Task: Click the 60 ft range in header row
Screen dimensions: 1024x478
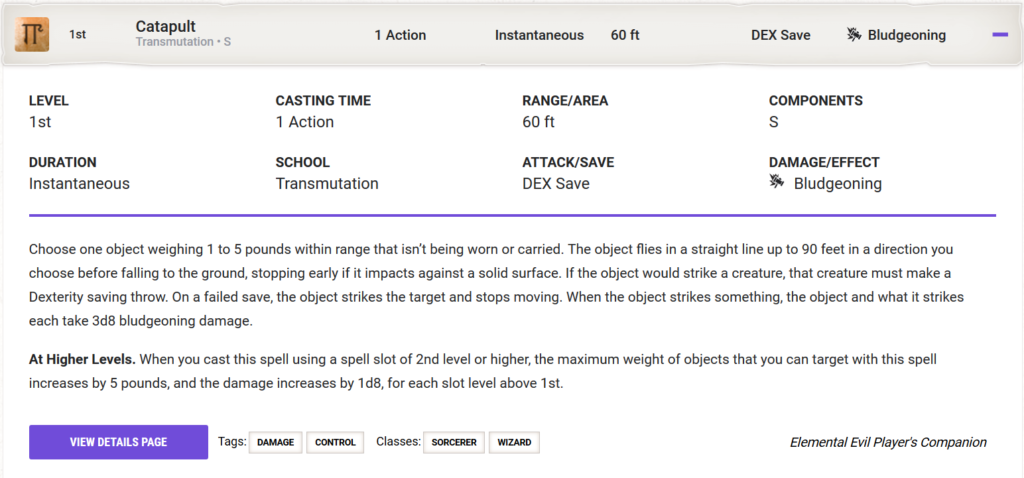Action: coord(625,35)
